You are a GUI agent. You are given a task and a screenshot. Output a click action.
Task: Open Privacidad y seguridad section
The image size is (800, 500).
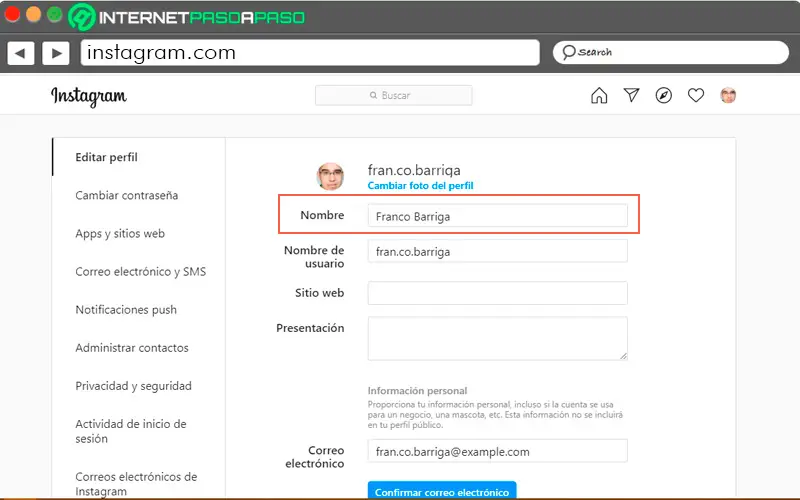click(133, 386)
